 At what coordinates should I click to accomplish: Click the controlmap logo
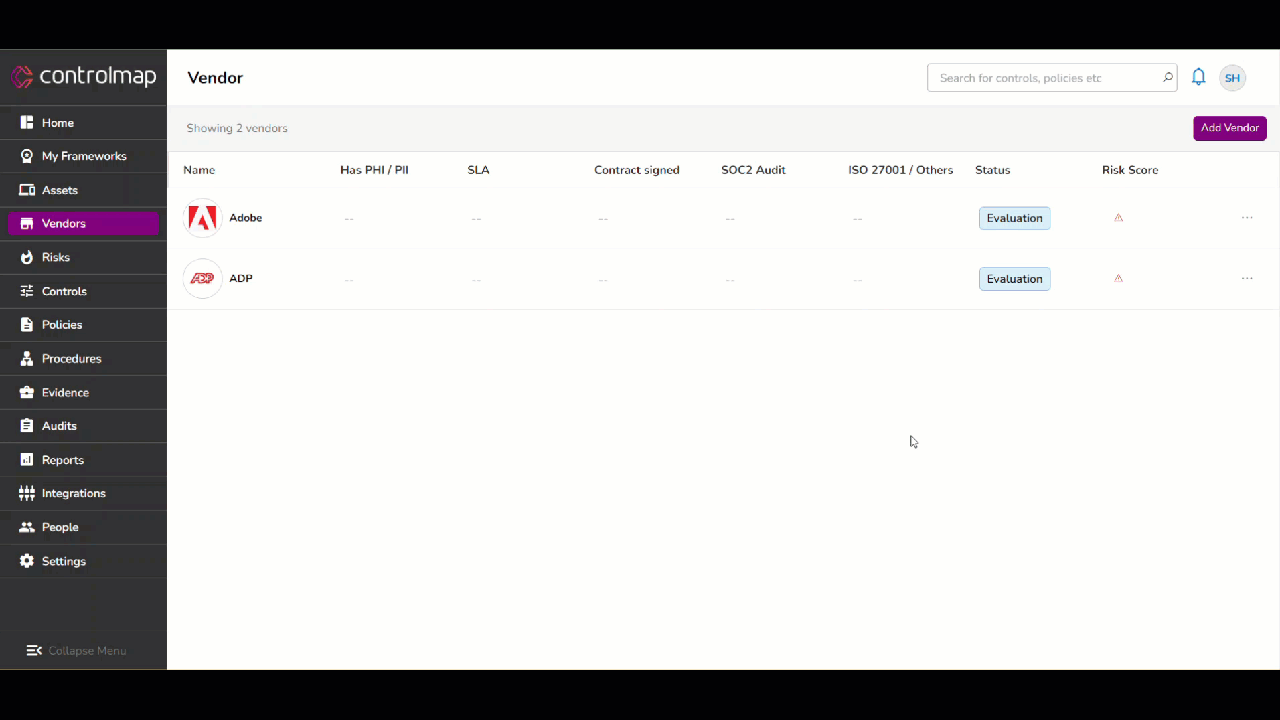coord(85,76)
